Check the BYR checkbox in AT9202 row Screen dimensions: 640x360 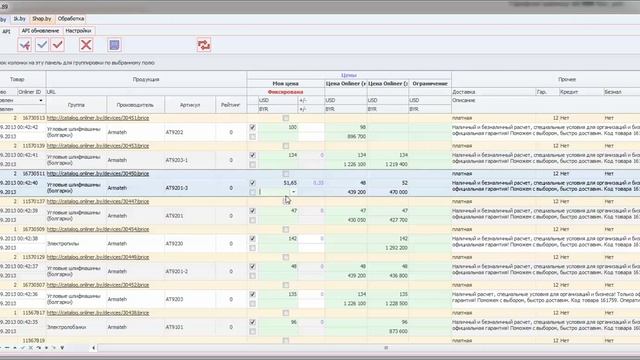click(252, 137)
